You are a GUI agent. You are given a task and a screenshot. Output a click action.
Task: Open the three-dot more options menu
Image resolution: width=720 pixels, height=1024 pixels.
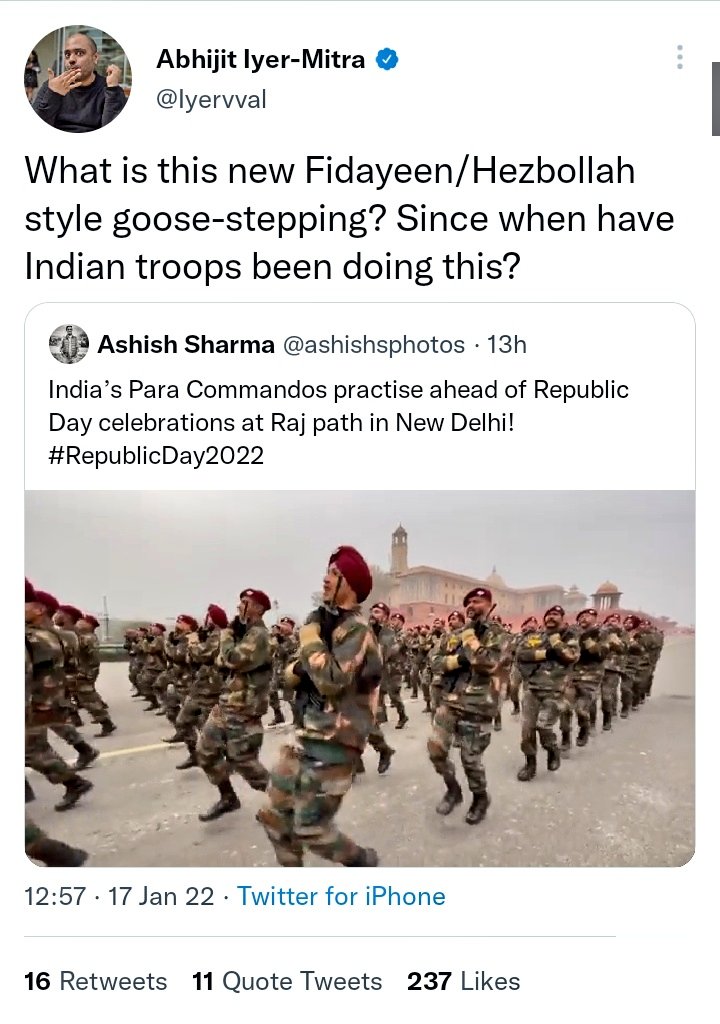tap(680, 57)
